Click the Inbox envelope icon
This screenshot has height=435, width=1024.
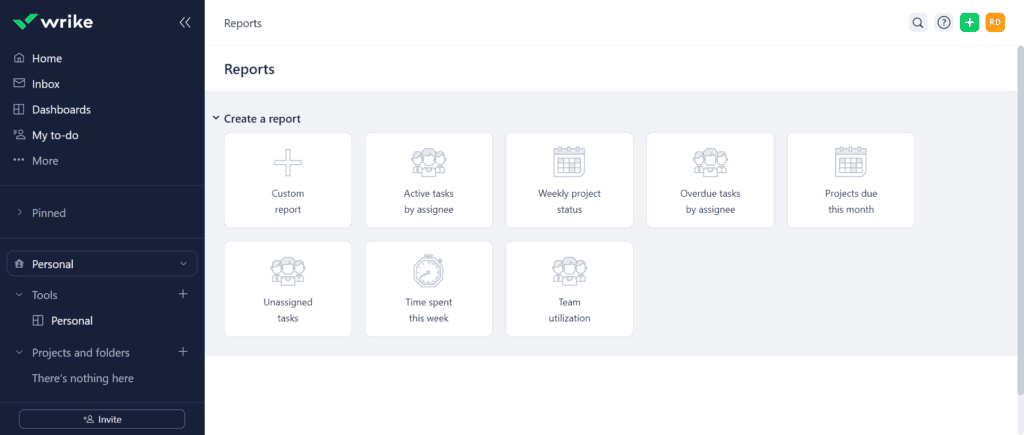tap(19, 84)
